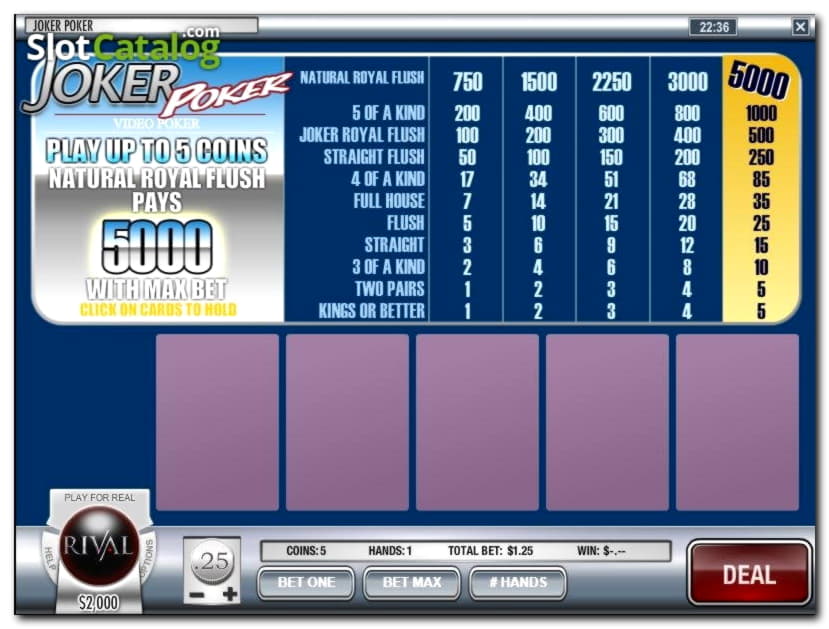The width and height of the screenshot is (829, 629).
Task: Click the 3000 payout value
Action: coord(687,82)
